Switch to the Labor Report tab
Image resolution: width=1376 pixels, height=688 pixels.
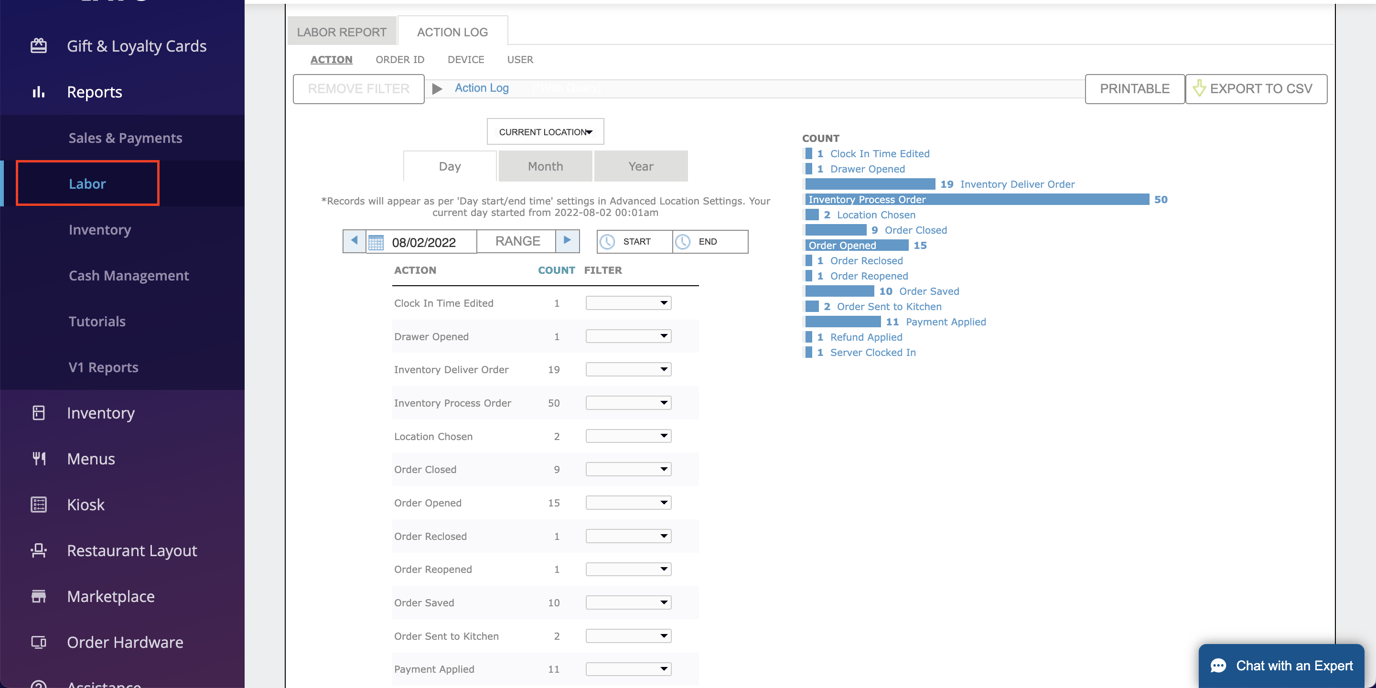click(x=342, y=32)
